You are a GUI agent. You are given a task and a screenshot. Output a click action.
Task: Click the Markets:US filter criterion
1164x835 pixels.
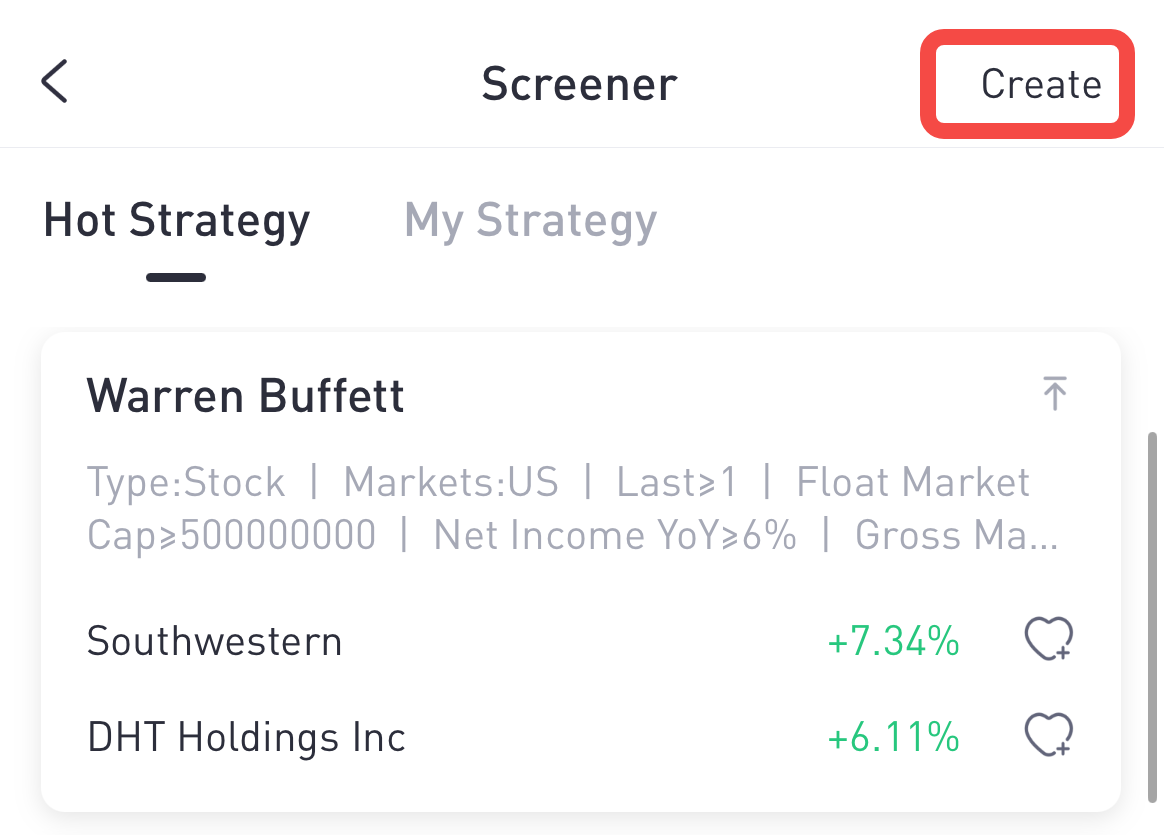[451, 482]
